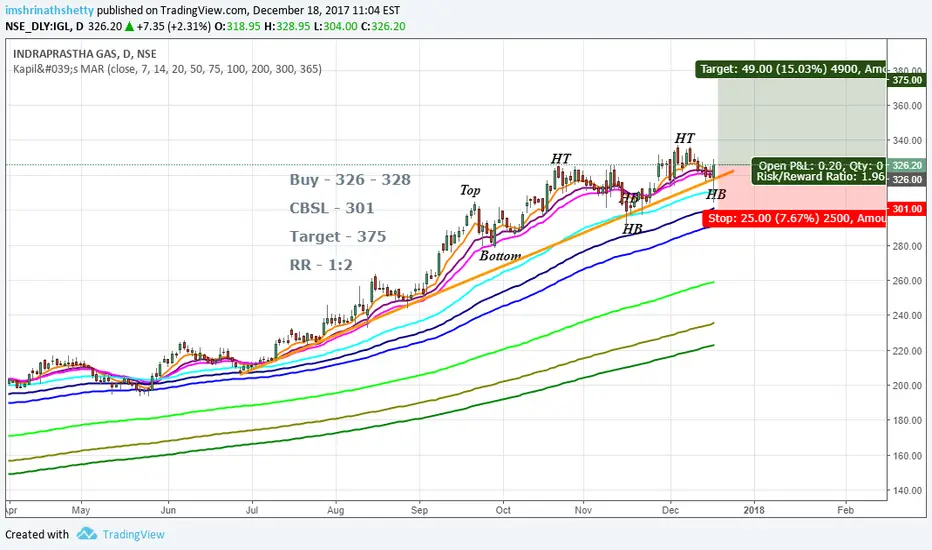The image size is (932, 550).
Task: Click the '2018' time axis label
Action: (754, 510)
